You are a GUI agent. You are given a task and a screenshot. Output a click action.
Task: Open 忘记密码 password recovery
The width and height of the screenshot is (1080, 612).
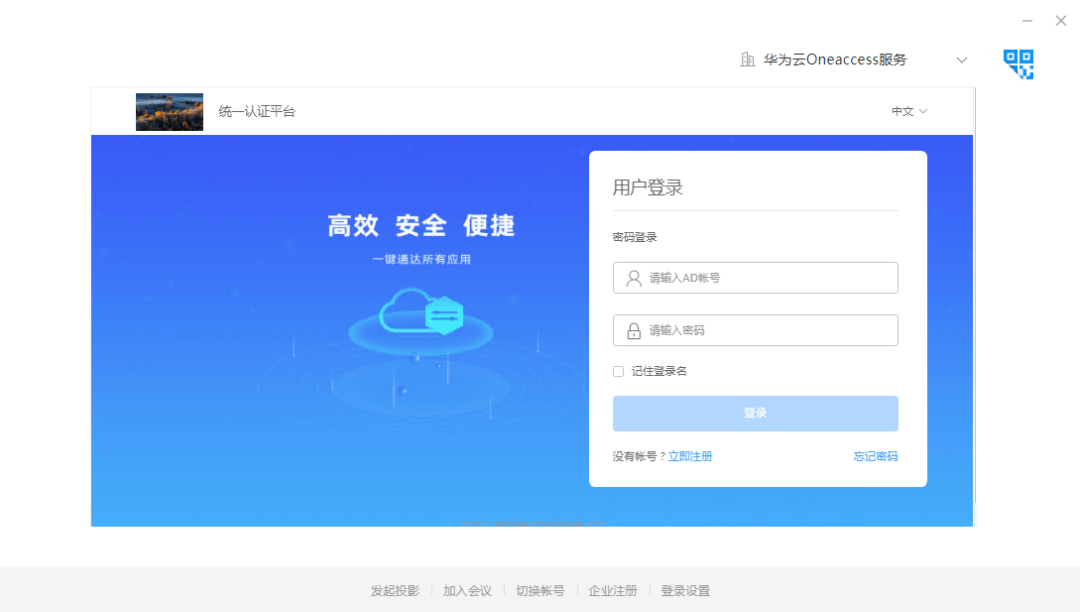[x=875, y=455]
